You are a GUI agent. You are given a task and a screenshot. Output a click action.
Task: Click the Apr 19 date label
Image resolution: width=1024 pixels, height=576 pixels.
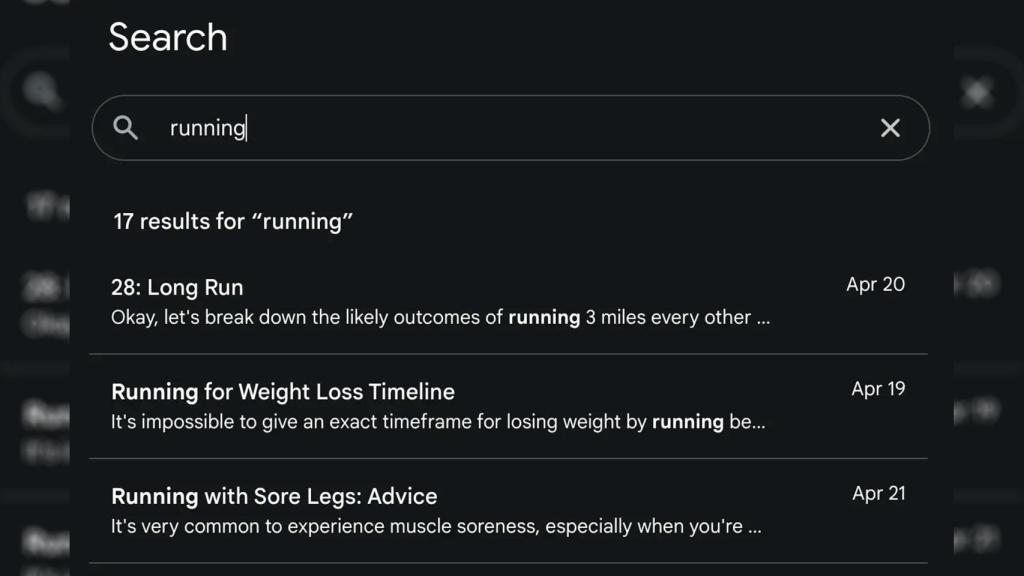click(x=878, y=389)
